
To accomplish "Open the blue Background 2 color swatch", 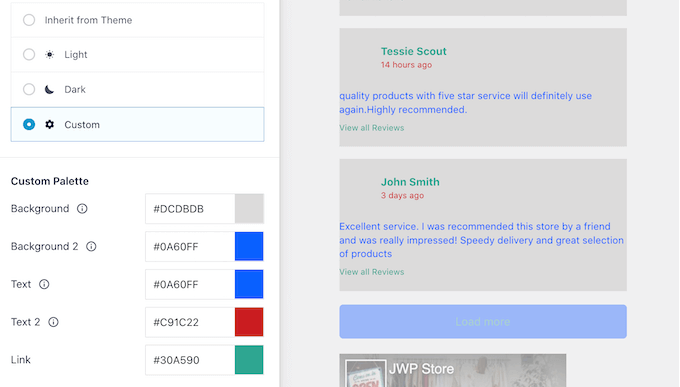I will pos(249,246).
